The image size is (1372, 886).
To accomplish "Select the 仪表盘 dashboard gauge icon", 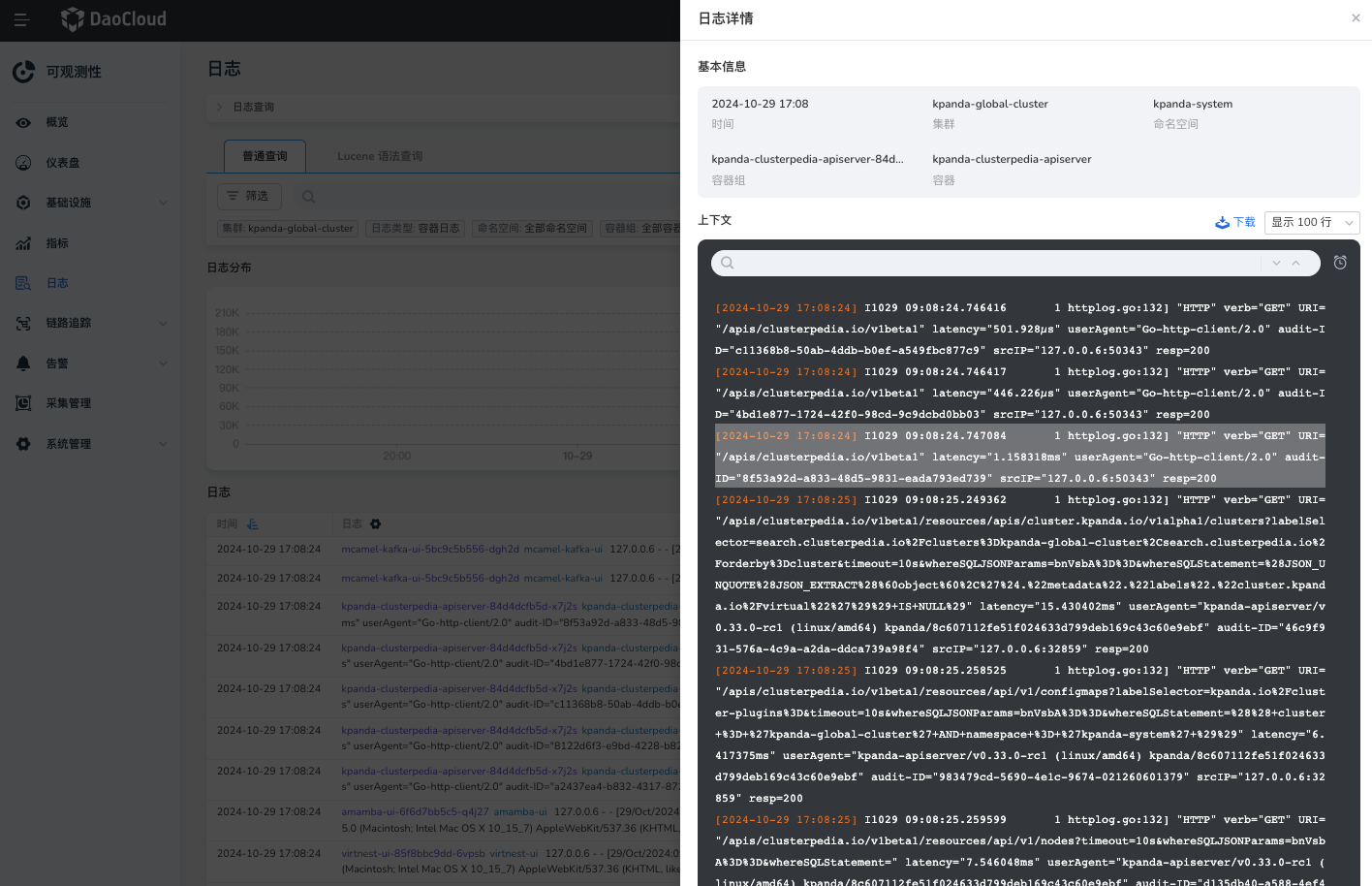I will (x=23, y=162).
